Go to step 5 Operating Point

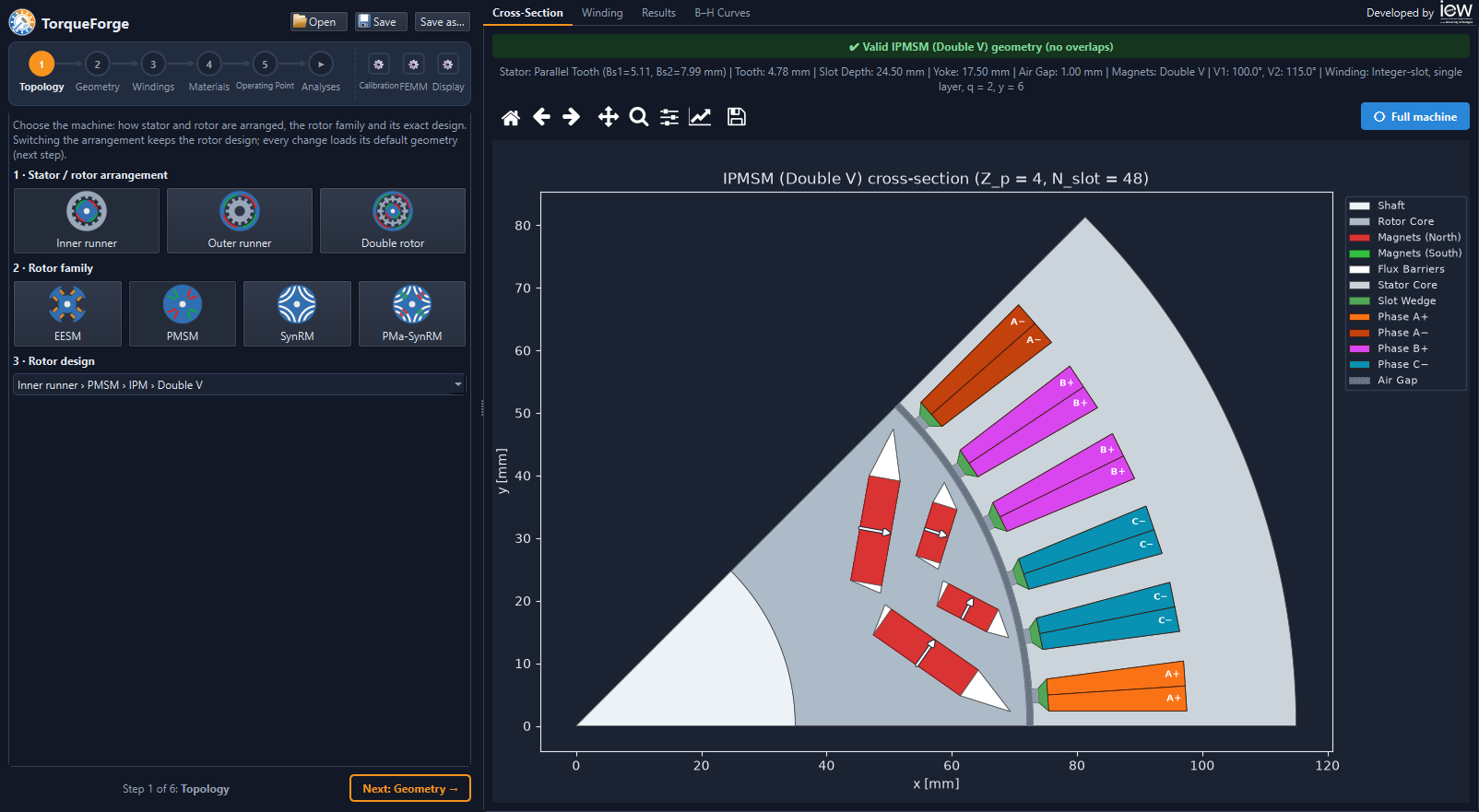coord(265,64)
